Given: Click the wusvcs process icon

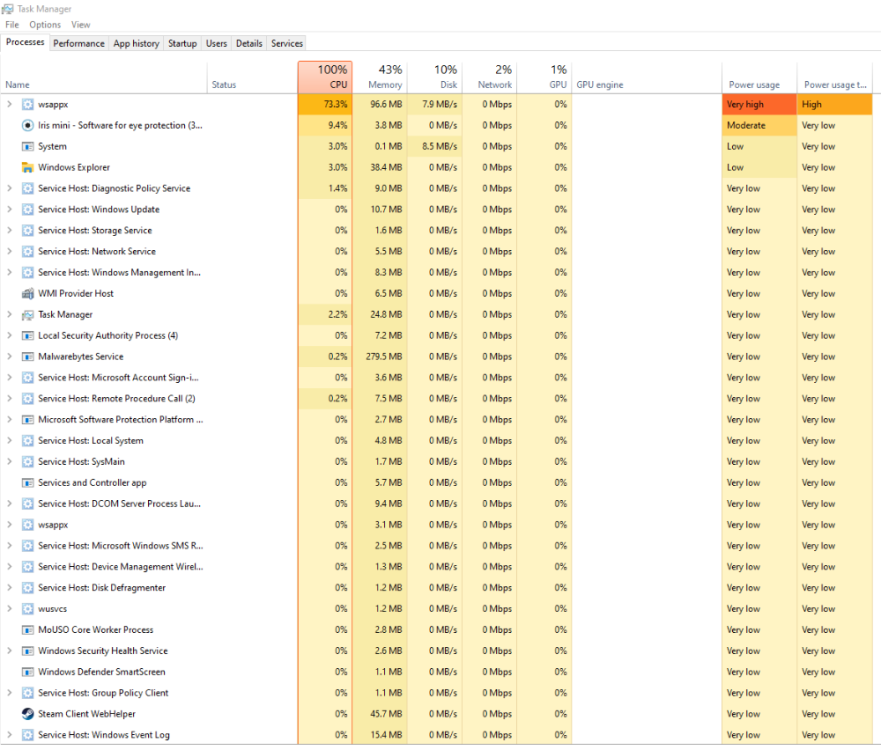Looking at the screenshot, I should 28,609.
